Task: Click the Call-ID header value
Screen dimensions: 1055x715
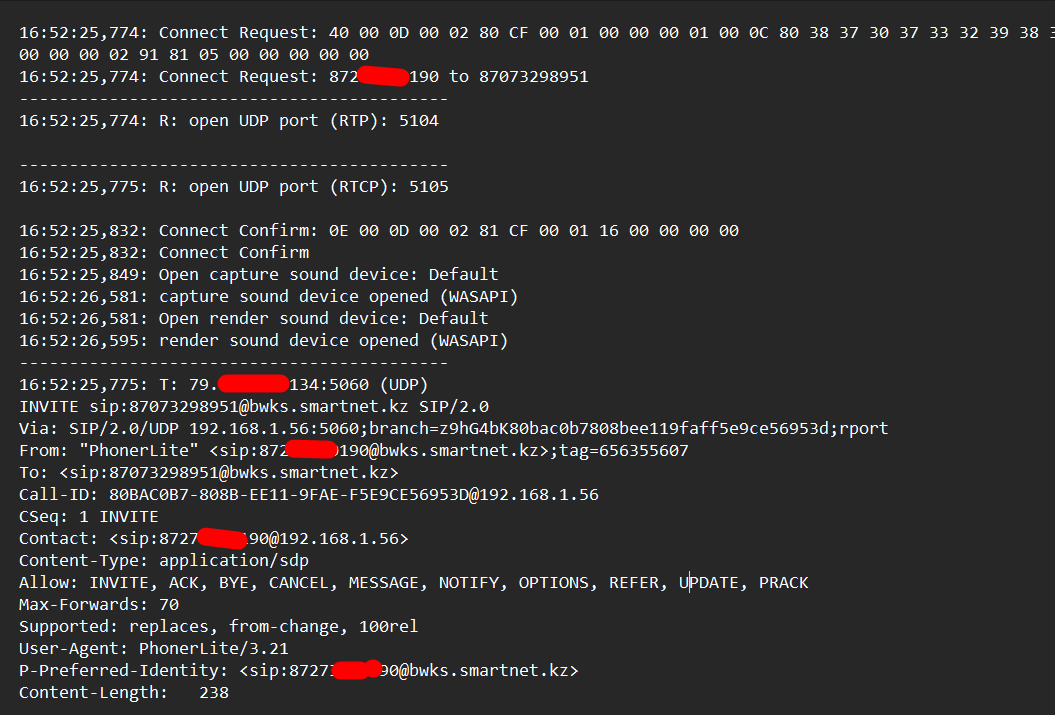Action: 353,494
